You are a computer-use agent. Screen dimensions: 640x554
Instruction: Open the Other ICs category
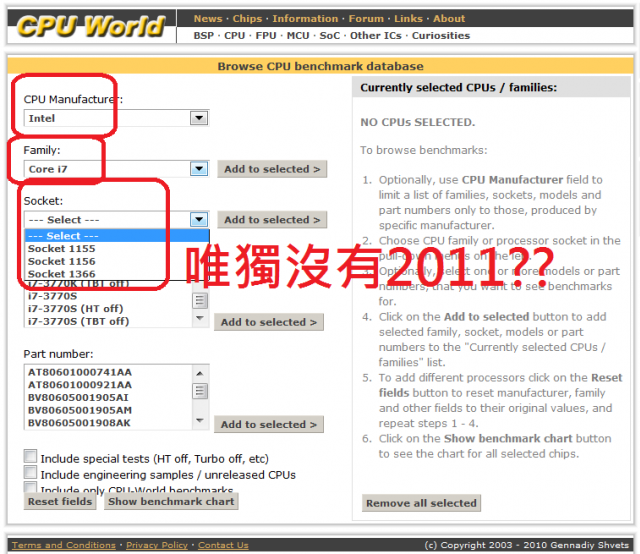tap(376, 36)
